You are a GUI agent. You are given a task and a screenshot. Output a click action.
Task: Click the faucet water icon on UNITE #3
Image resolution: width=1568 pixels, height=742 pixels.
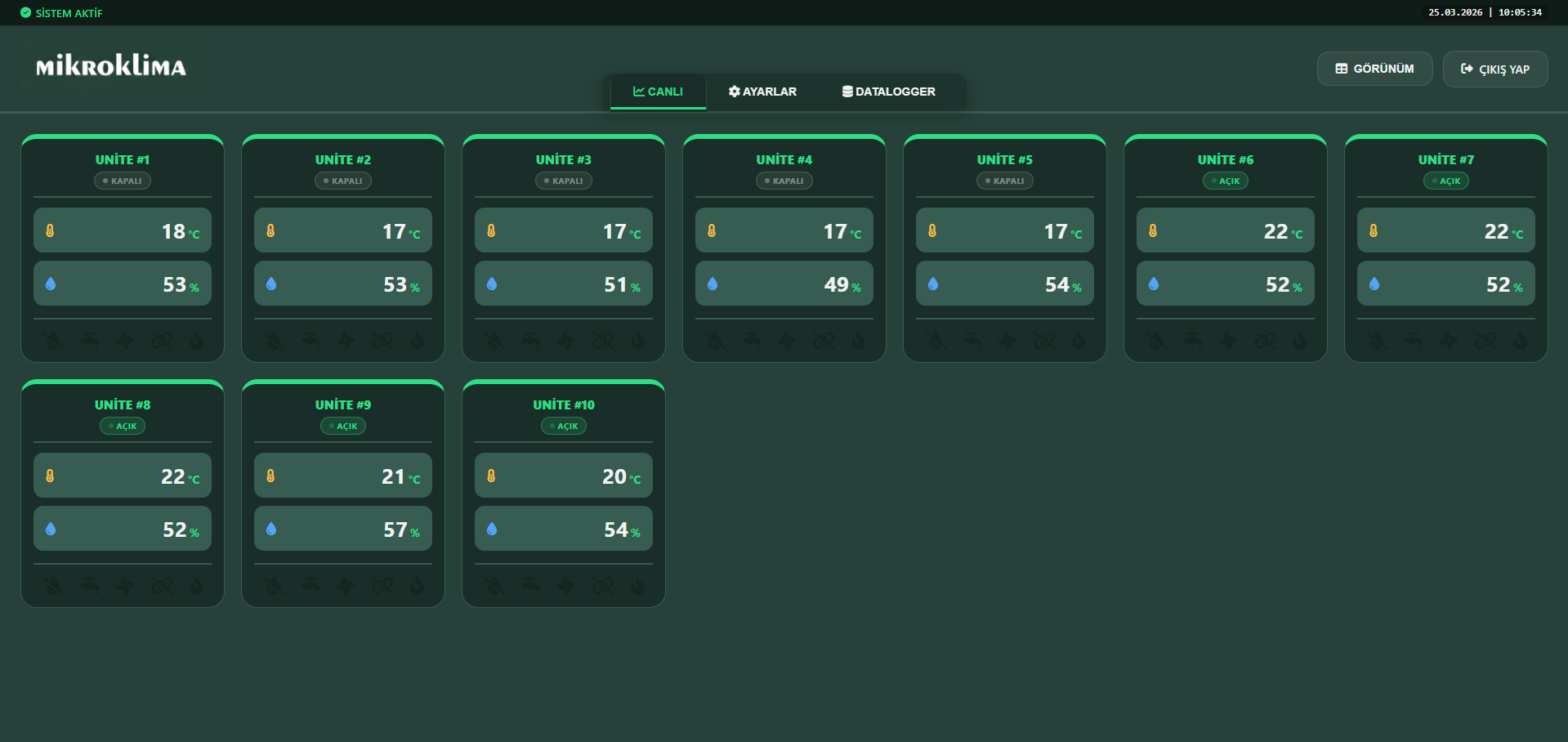click(x=532, y=341)
